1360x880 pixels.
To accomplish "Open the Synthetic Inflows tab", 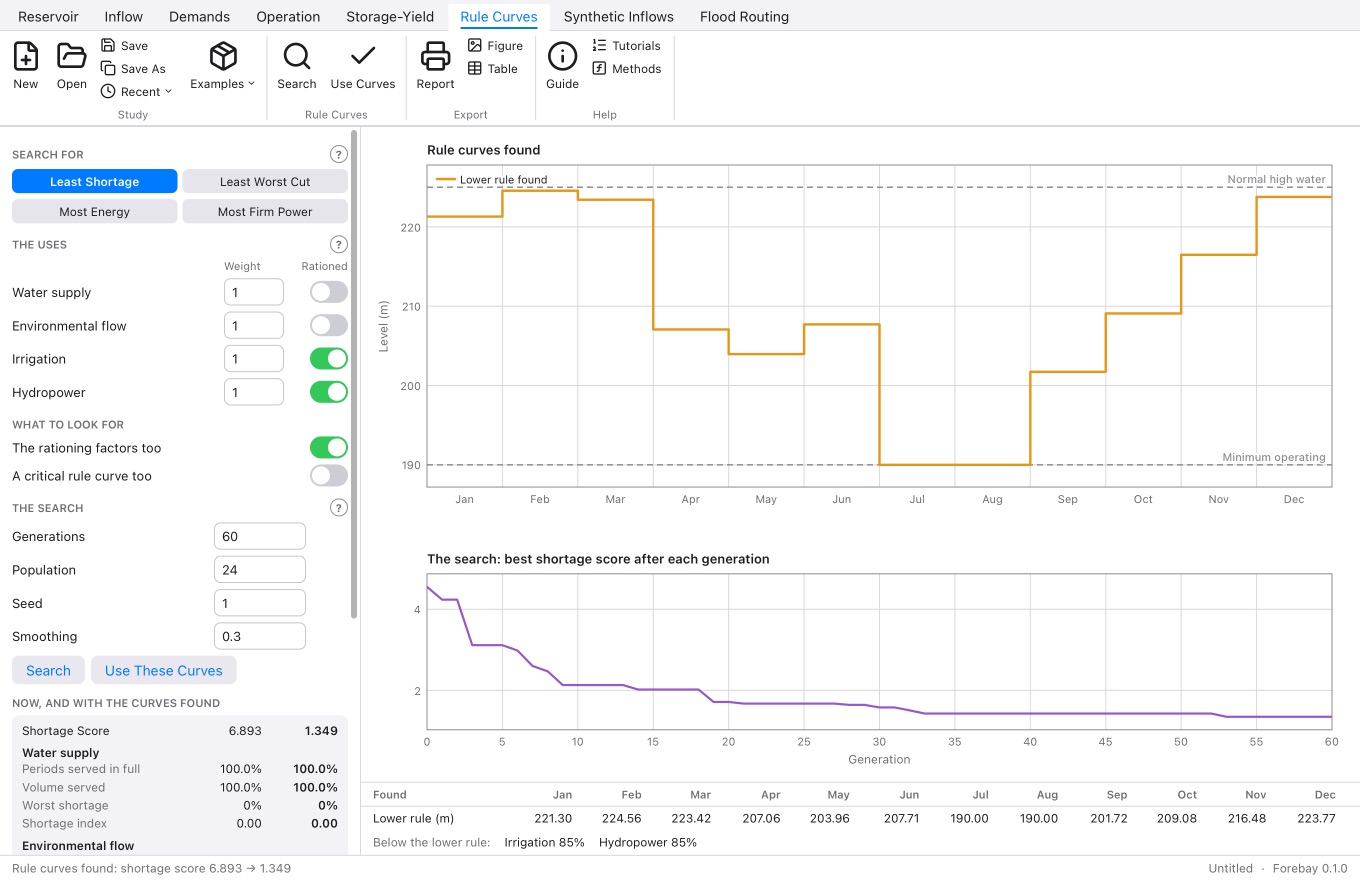I will (x=619, y=16).
